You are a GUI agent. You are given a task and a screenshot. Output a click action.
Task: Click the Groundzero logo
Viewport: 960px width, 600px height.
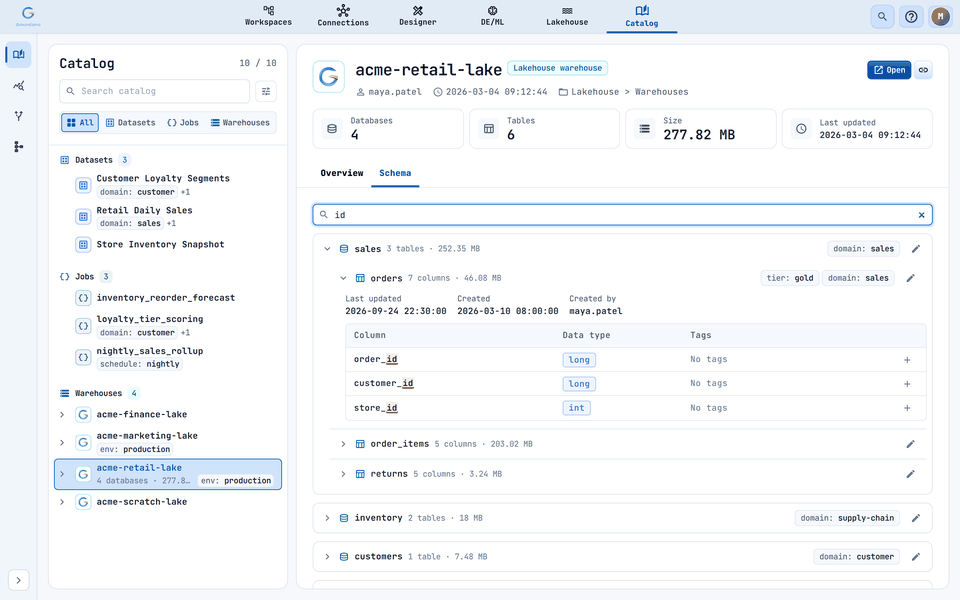point(28,16)
